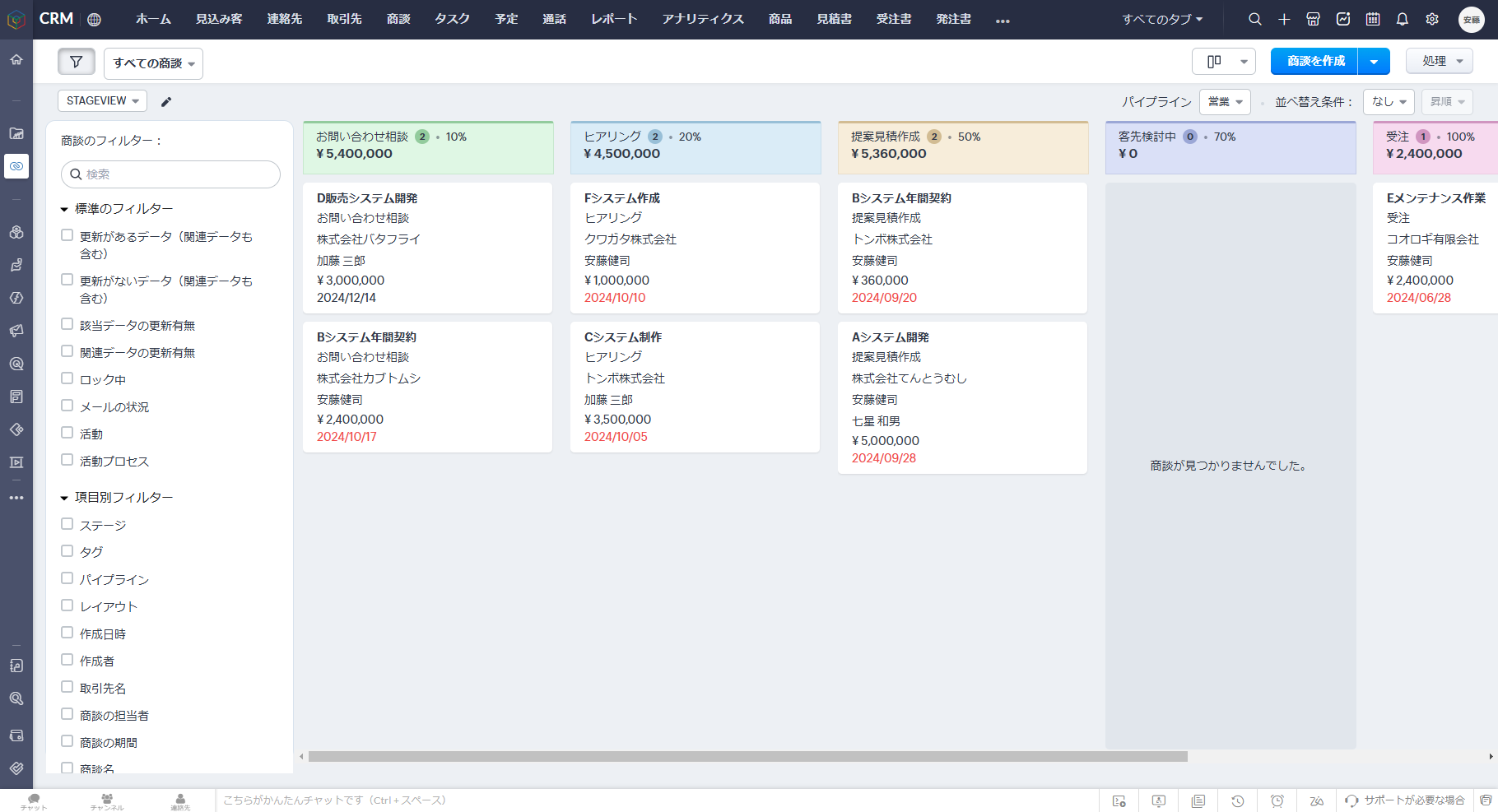
Task: Click the screen-share presentation icon in bottom bar
Action: (x=1159, y=800)
